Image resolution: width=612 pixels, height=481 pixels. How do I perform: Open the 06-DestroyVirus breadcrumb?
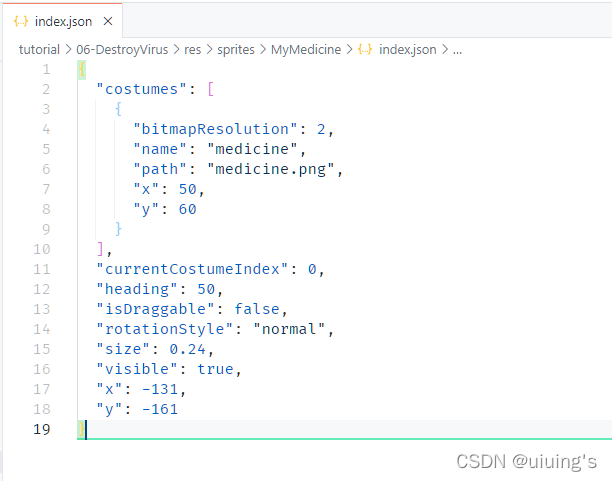122,50
